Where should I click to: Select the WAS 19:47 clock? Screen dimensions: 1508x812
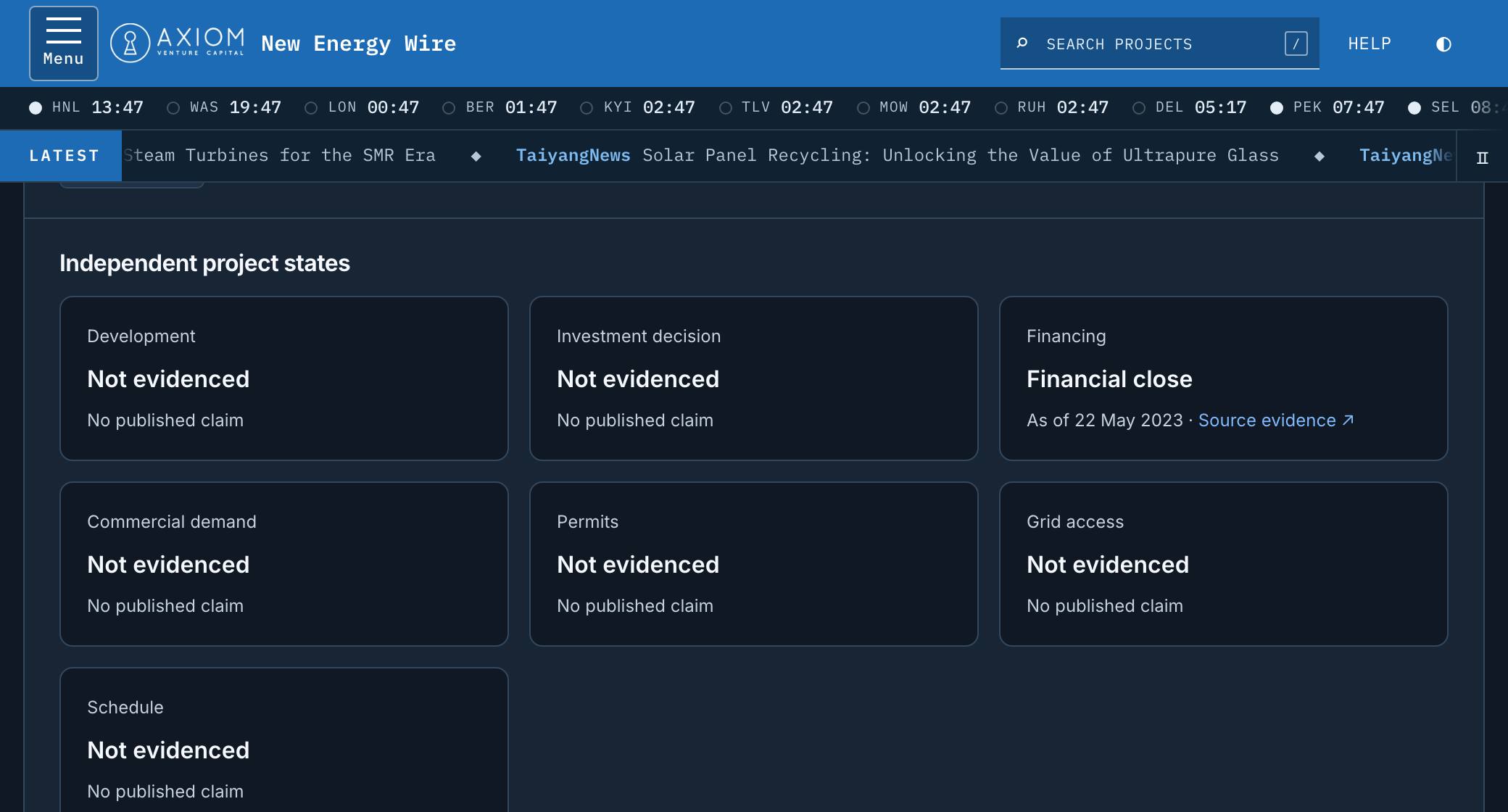point(224,107)
